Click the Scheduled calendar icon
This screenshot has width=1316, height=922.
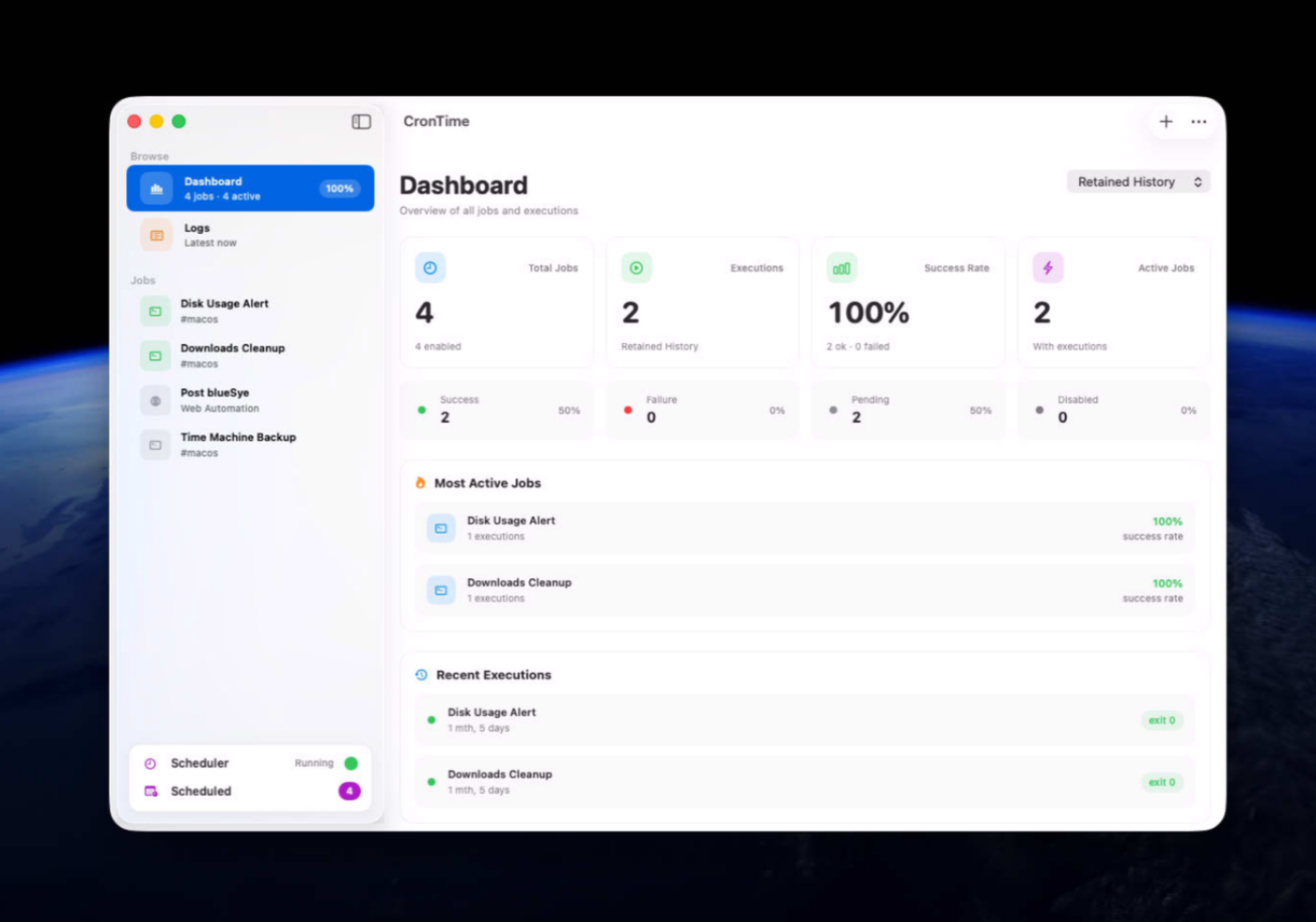pos(150,791)
